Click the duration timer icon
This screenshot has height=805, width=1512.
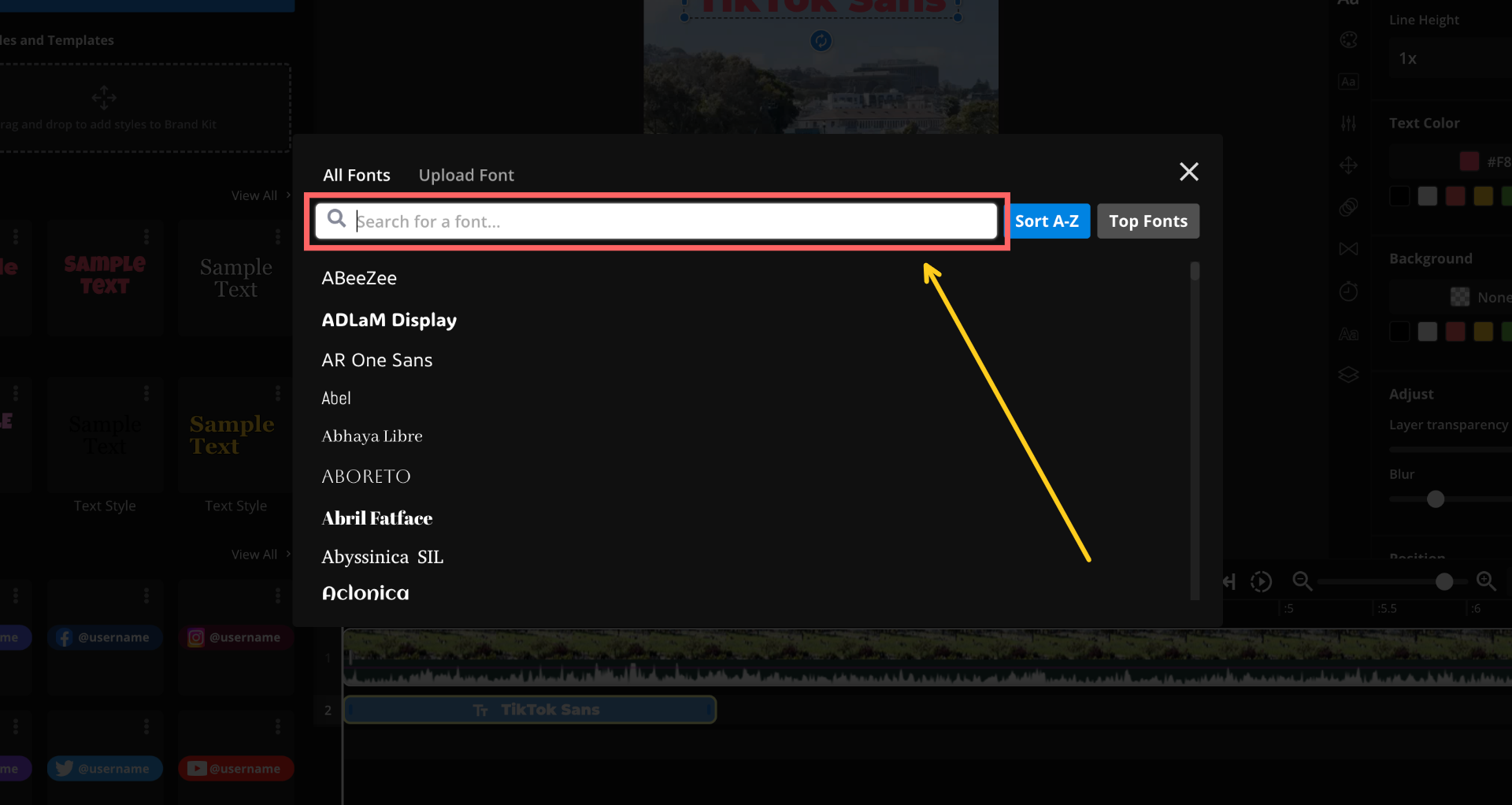(1348, 291)
